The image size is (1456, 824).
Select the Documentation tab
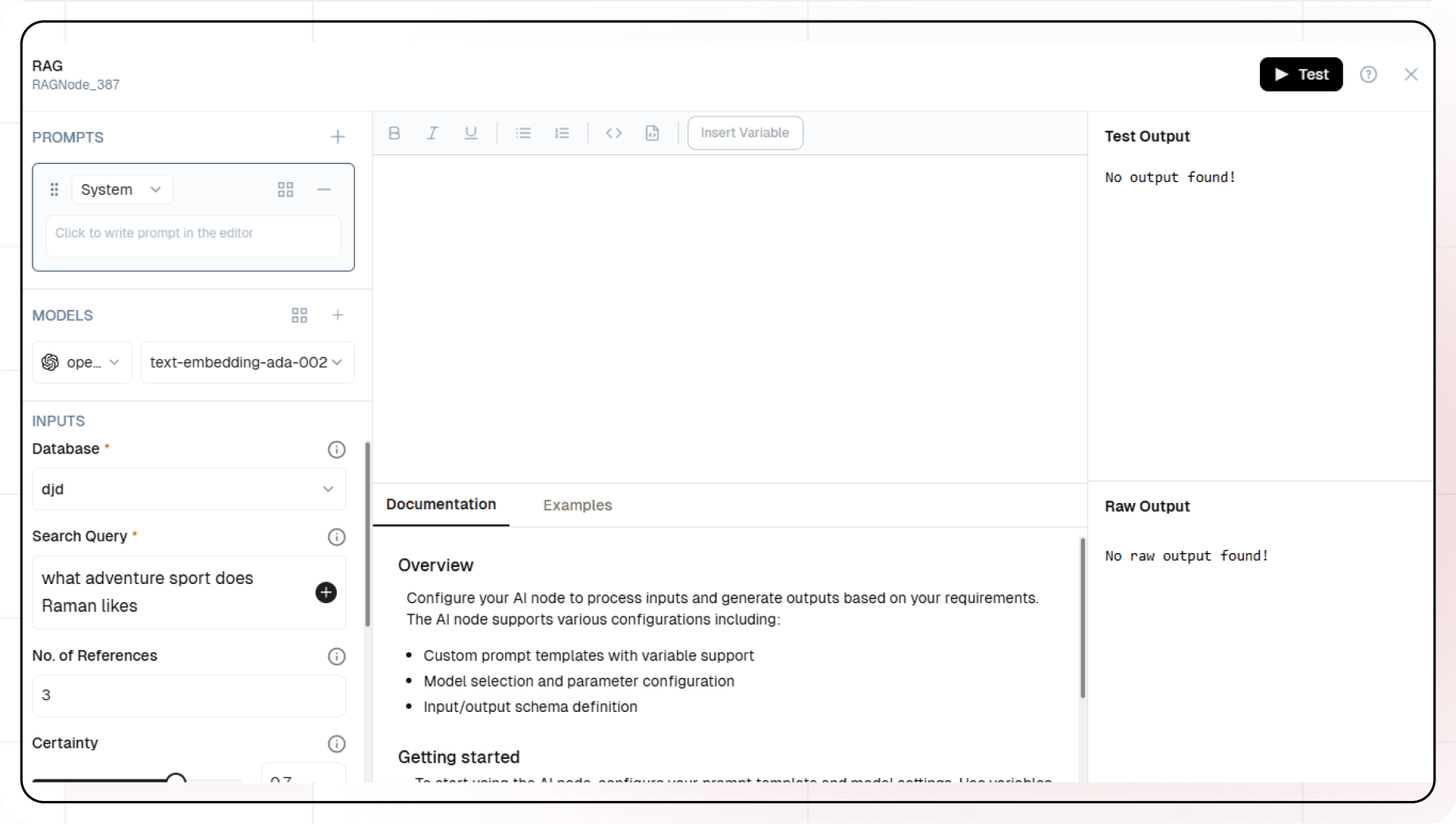tap(441, 505)
